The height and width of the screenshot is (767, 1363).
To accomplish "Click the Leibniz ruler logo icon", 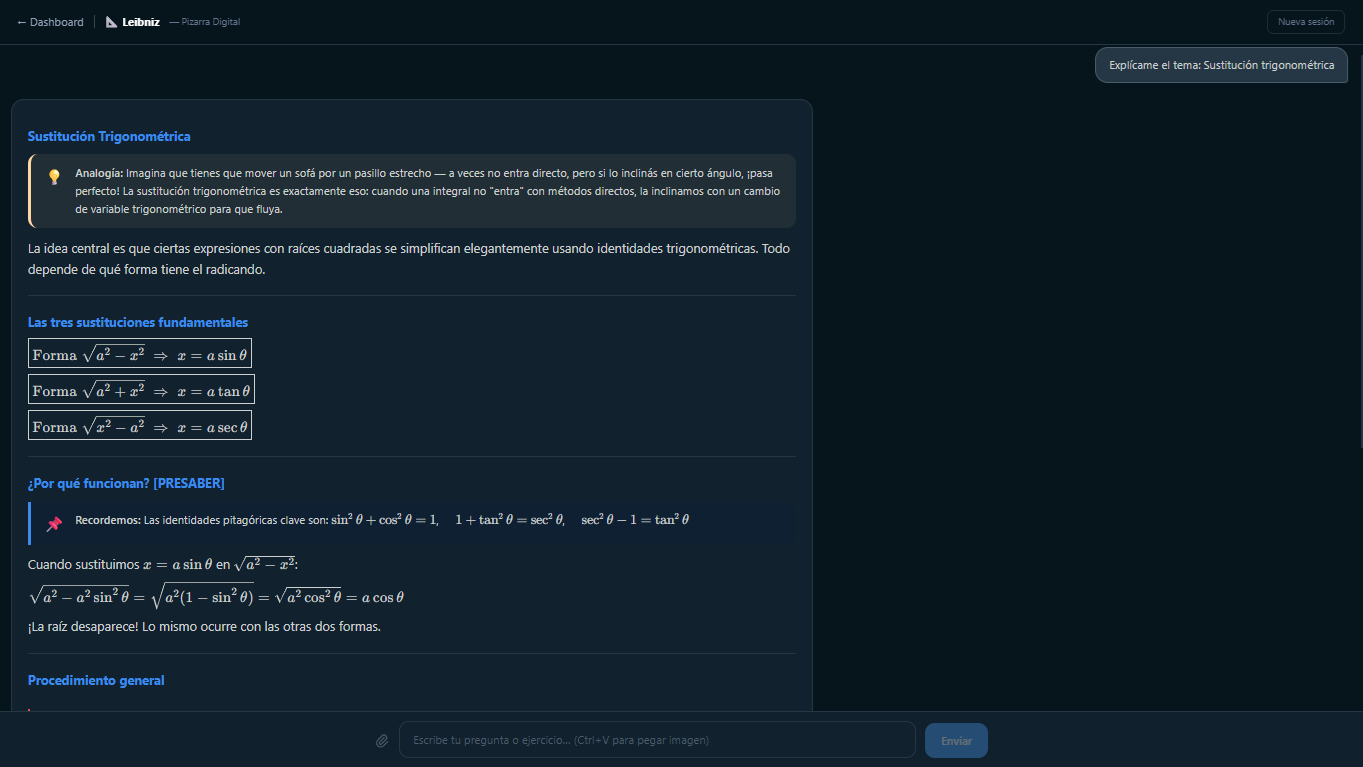I will (x=112, y=22).
